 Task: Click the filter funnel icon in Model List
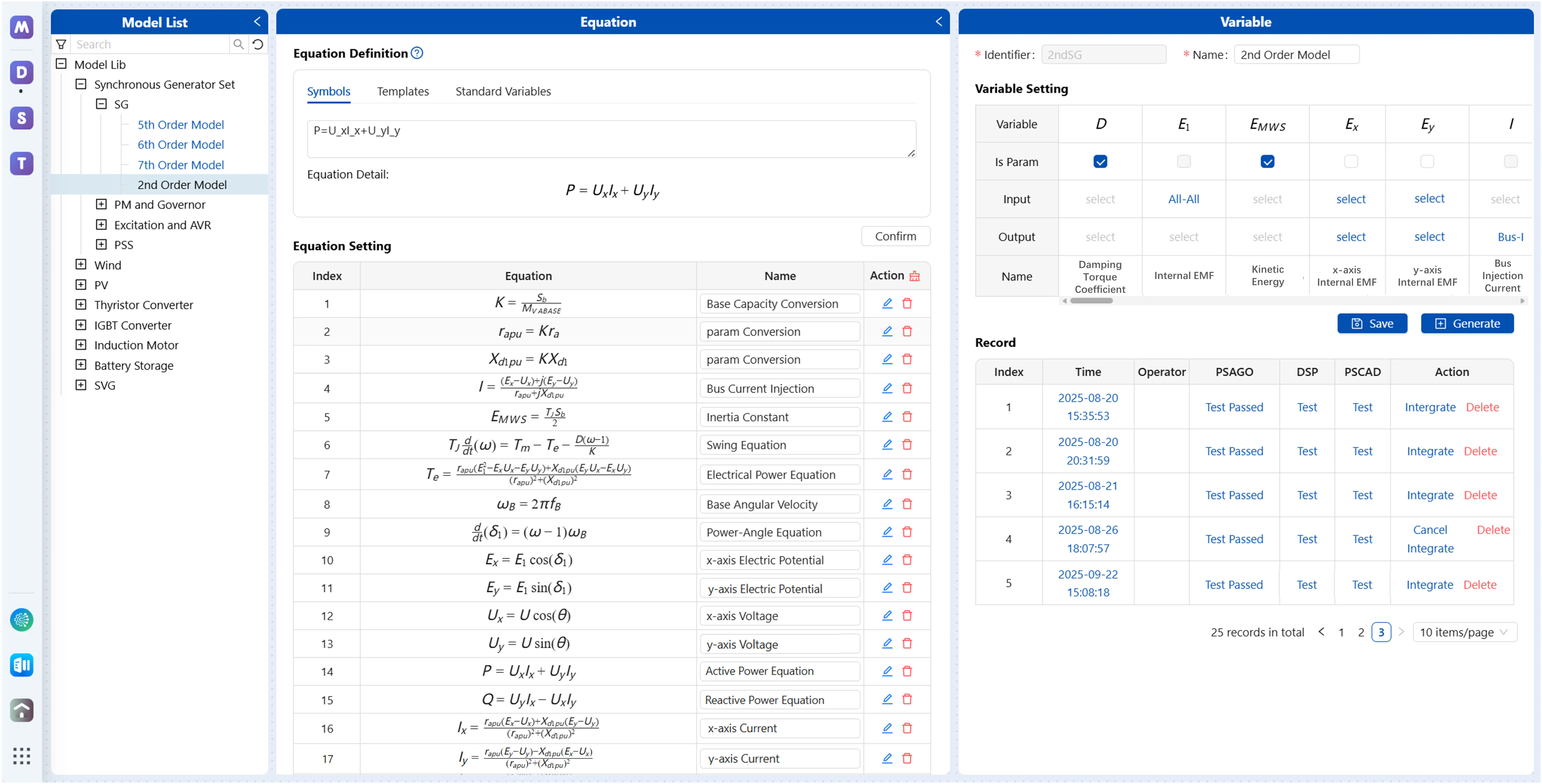click(61, 44)
